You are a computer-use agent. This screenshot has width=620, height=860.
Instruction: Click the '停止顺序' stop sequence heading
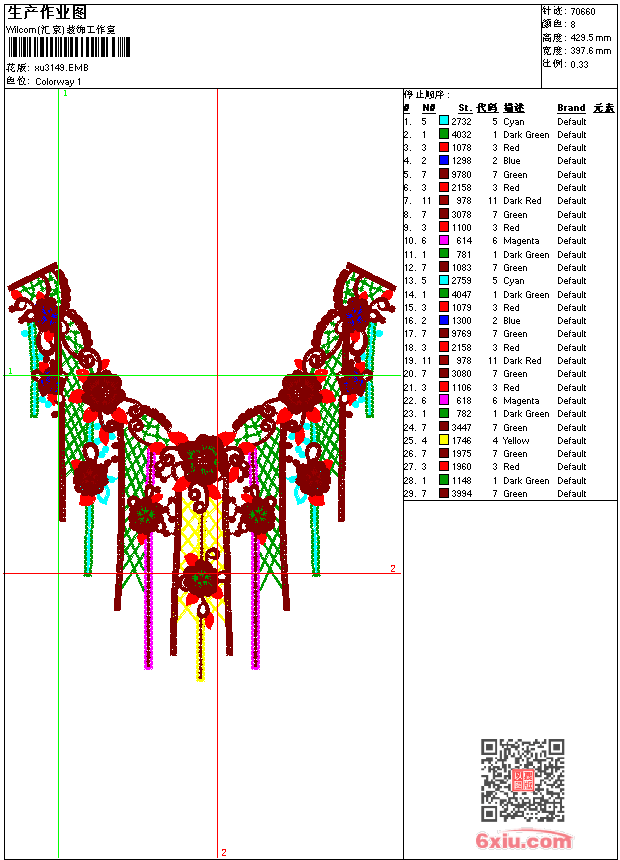(426, 94)
